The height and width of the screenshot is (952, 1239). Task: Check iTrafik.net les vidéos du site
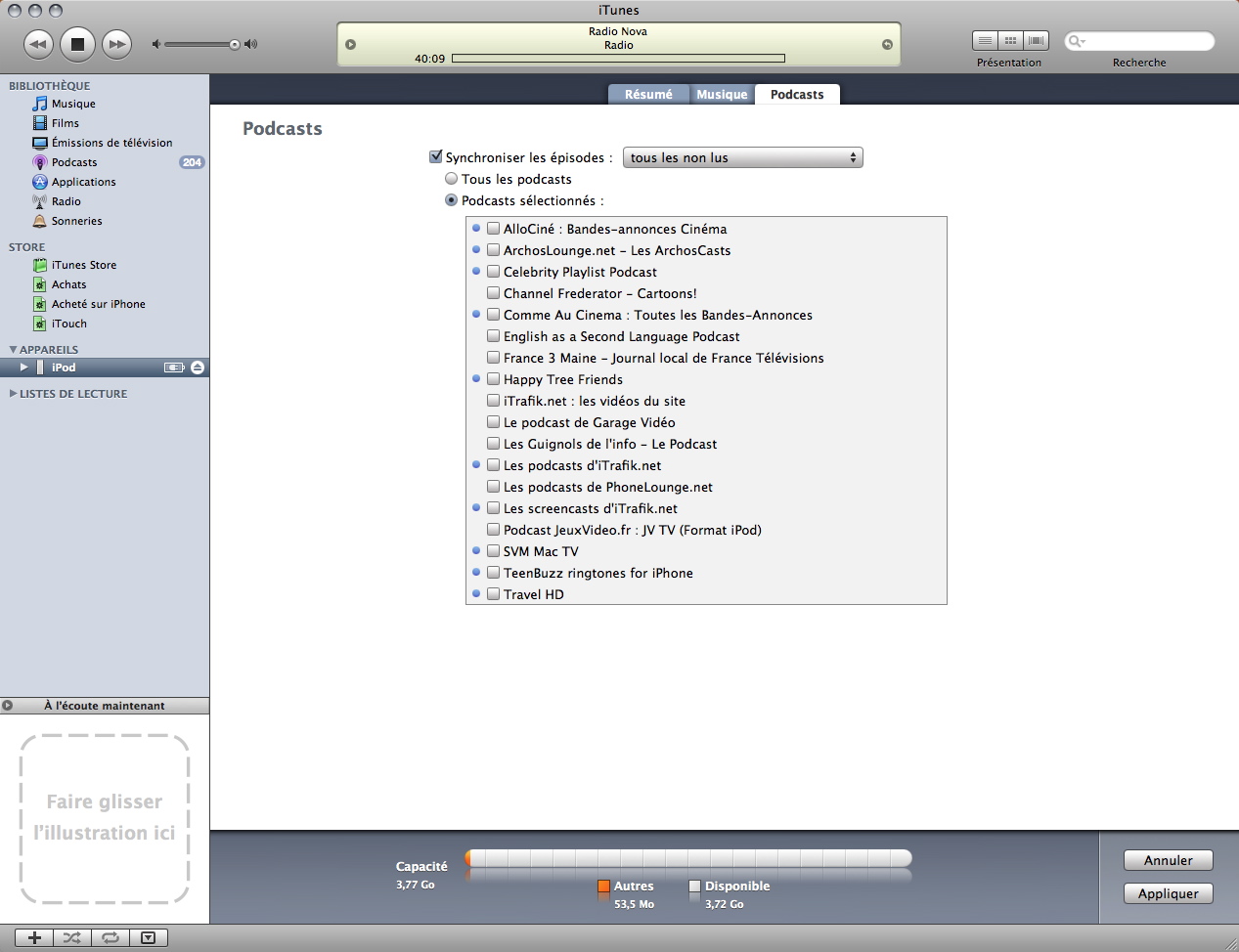click(494, 401)
